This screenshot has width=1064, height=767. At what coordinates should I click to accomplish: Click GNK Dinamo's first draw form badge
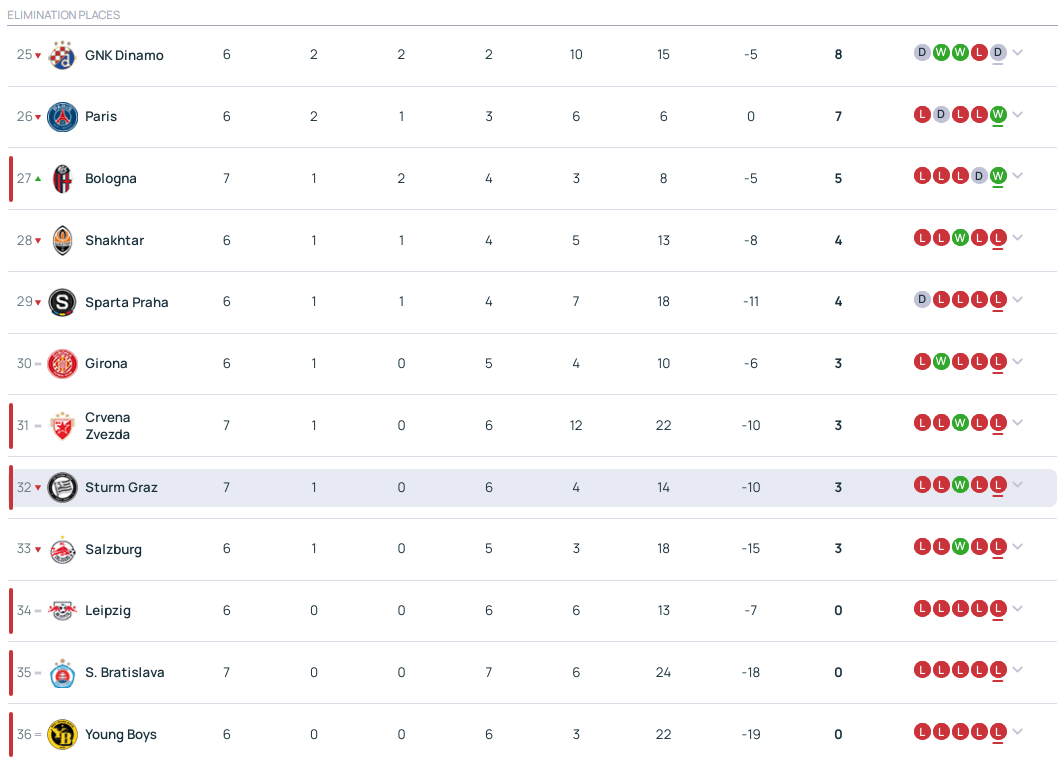[x=922, y=53]
